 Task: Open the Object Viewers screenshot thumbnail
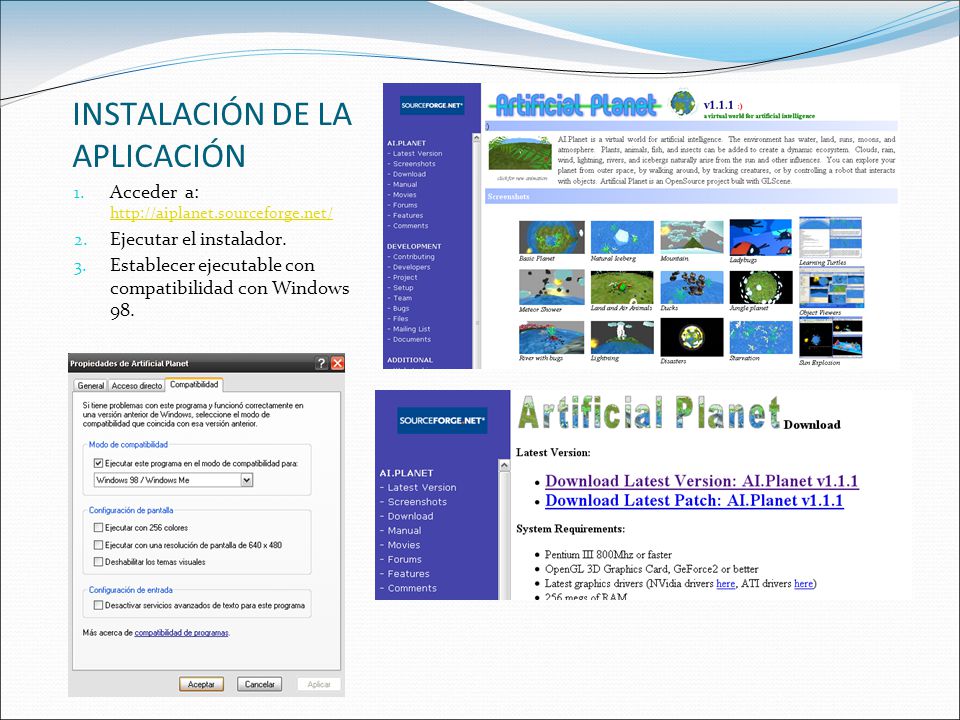point(832,287)
